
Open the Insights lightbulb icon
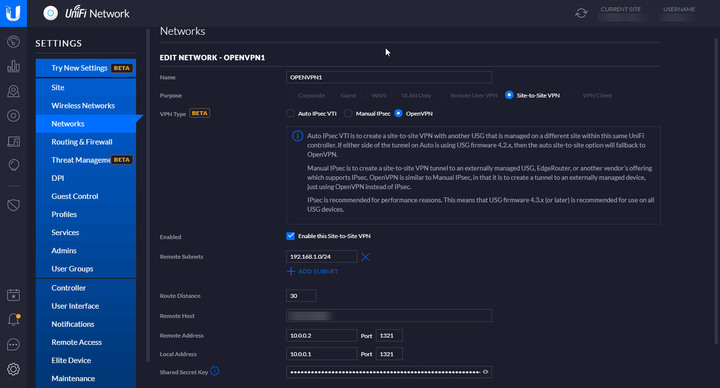coord(13,165)
